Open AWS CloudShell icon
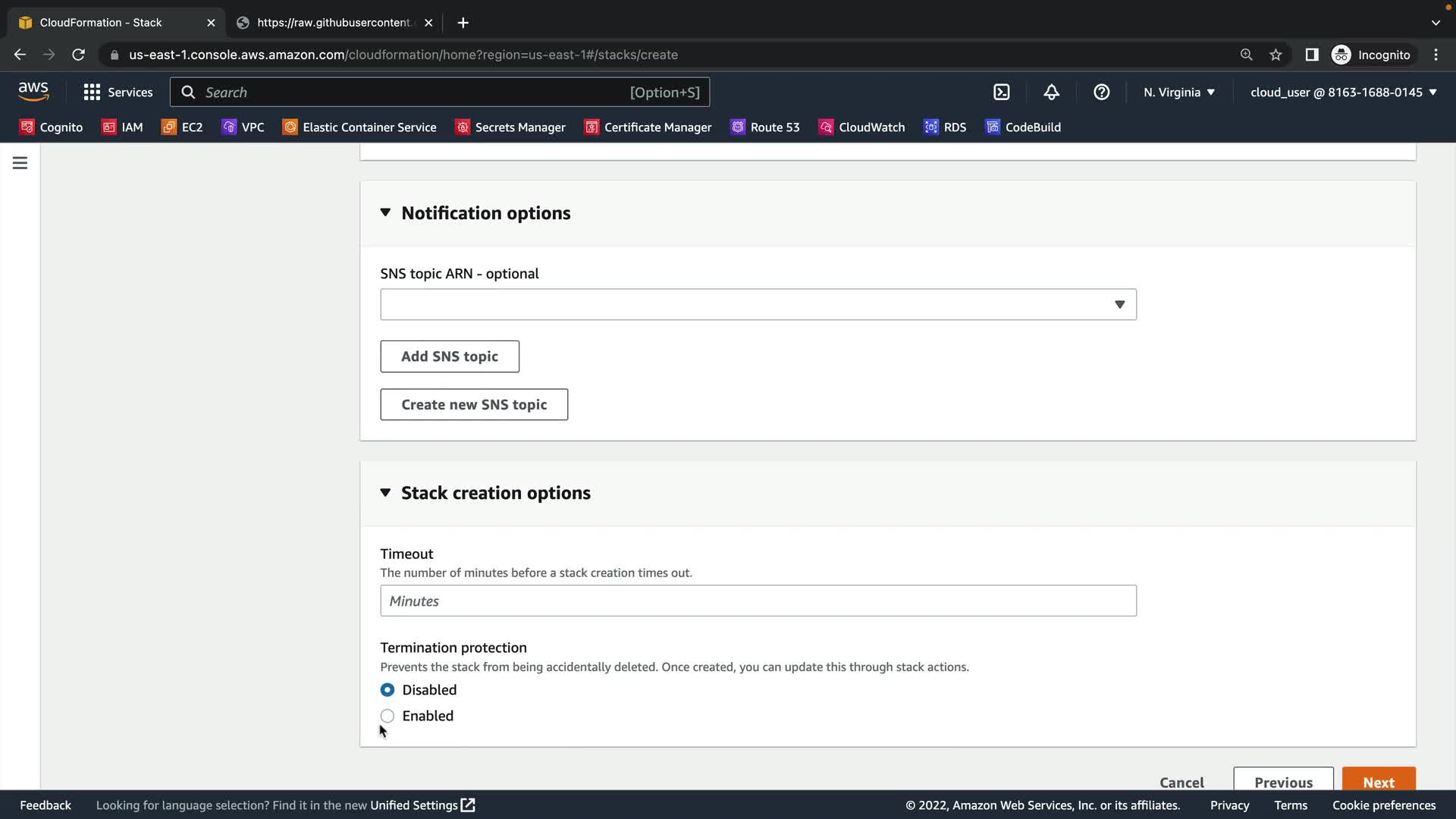Image resolution: width=1456 pixels, height=819 pixels. pyautogui.click(x=1002, y=92)
